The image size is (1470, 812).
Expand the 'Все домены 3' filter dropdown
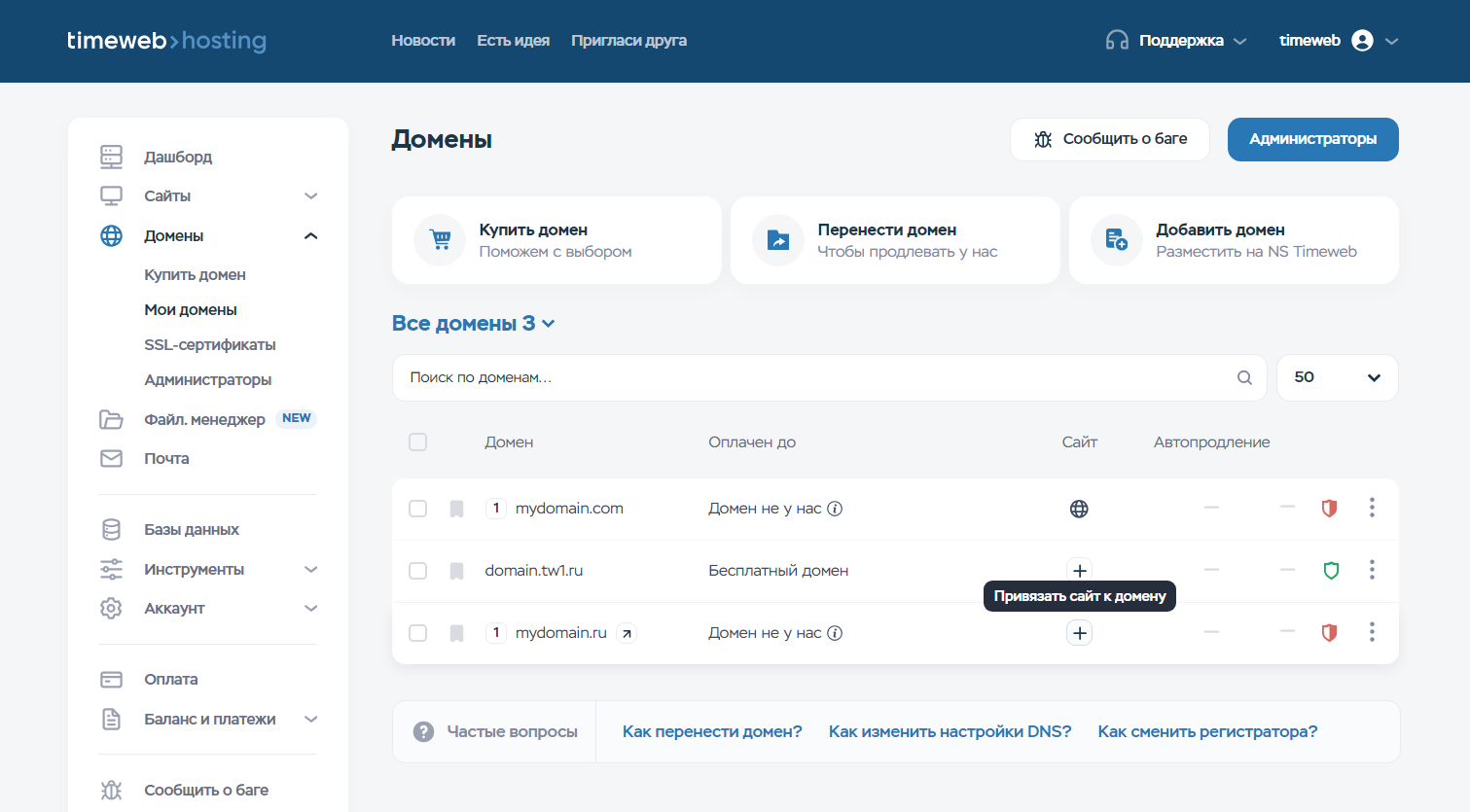coord(473,324)
